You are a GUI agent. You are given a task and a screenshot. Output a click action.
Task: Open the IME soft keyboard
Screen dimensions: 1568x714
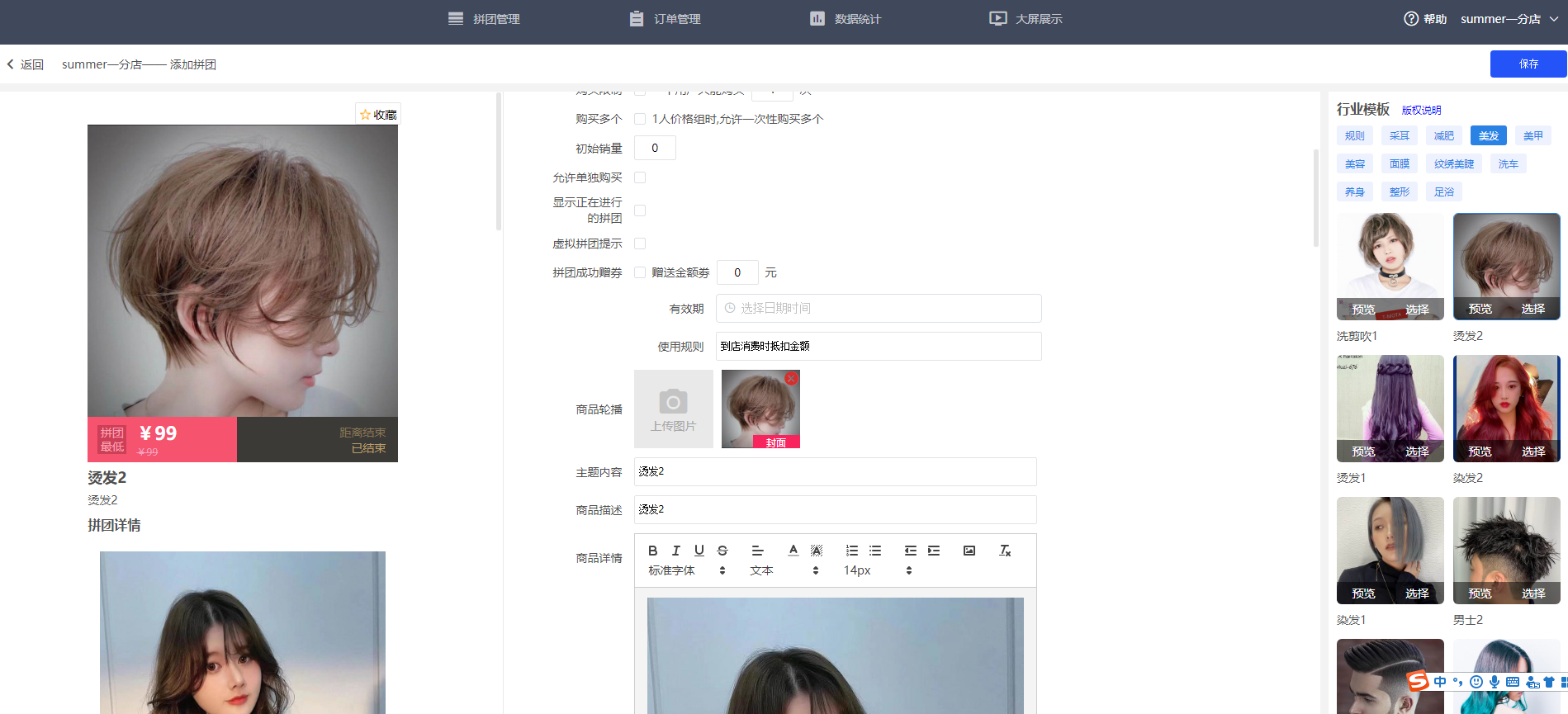[x=1513, y=682]
